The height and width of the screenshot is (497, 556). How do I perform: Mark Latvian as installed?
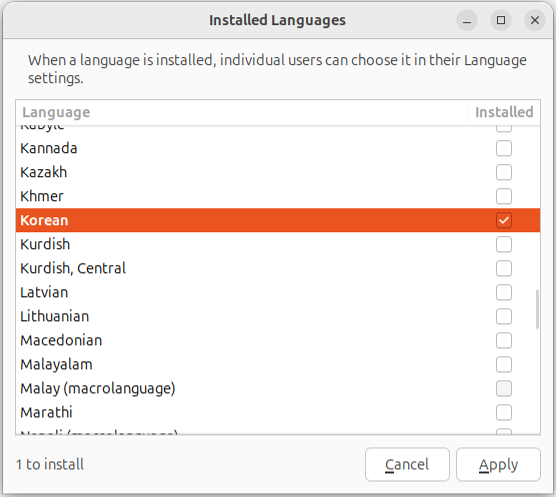504,292
